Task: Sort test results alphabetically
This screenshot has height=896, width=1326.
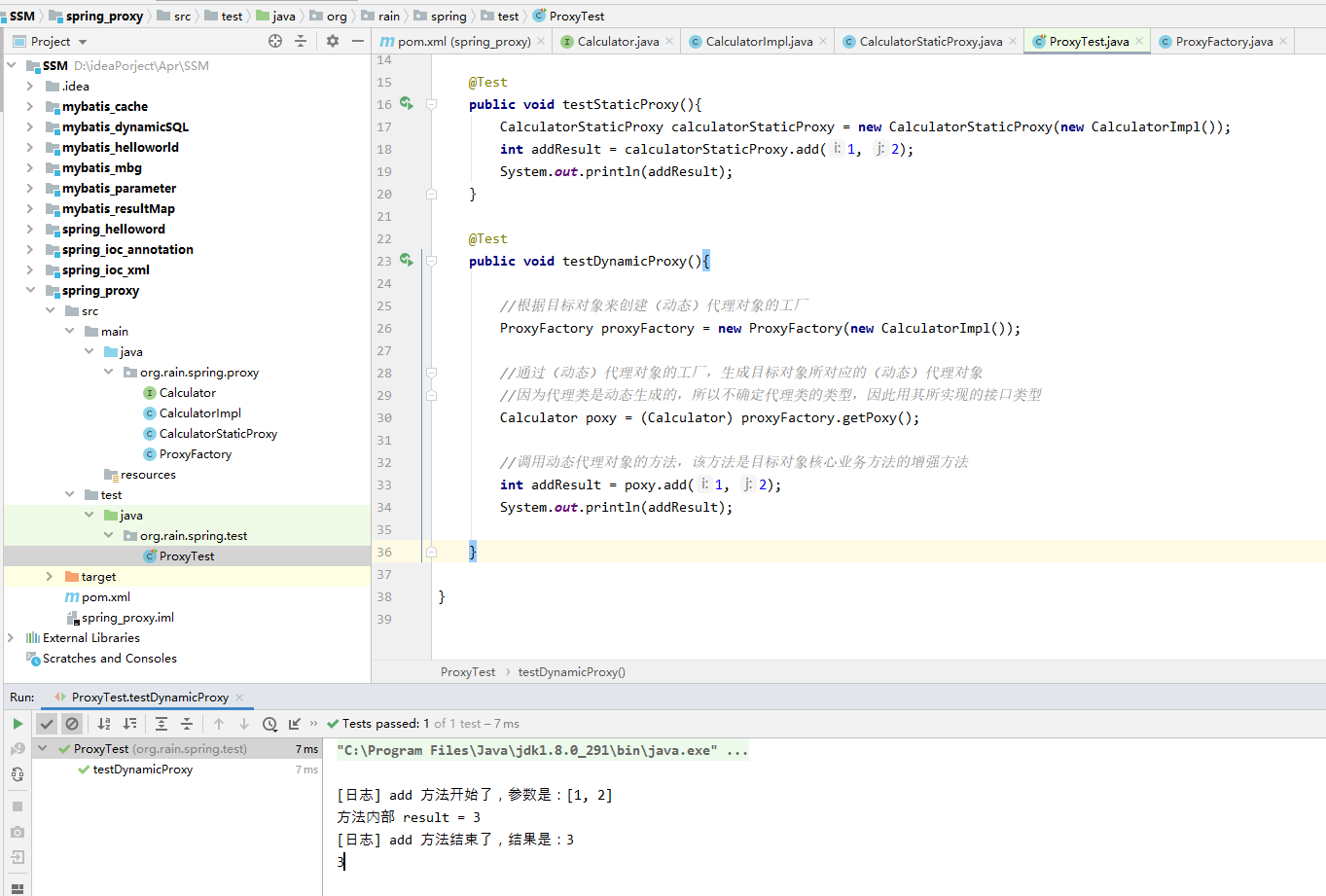Action: point(104,724)
